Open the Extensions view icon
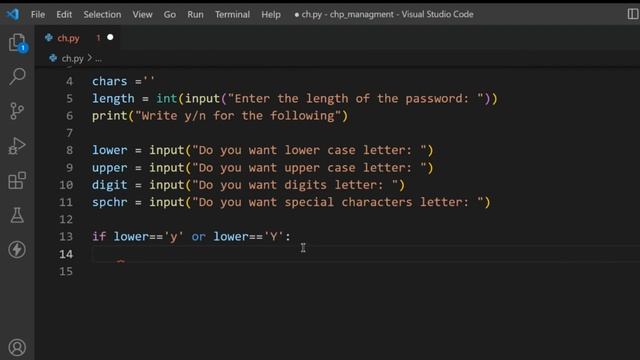 17,180
